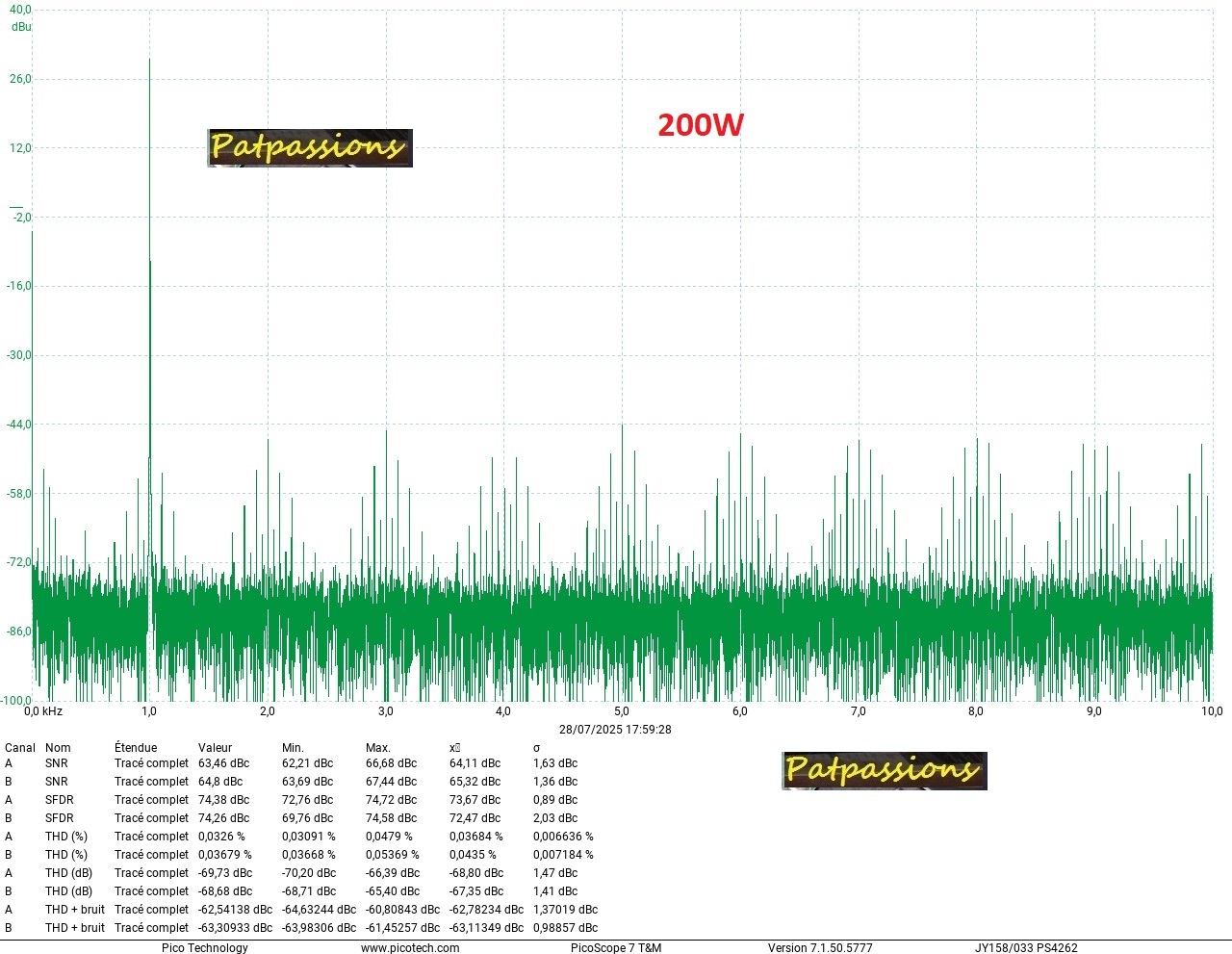The width and height of the screenshot is (1232, 954).
Task: Click the 5,0 kHz frequency axis label
Action: 622,711
